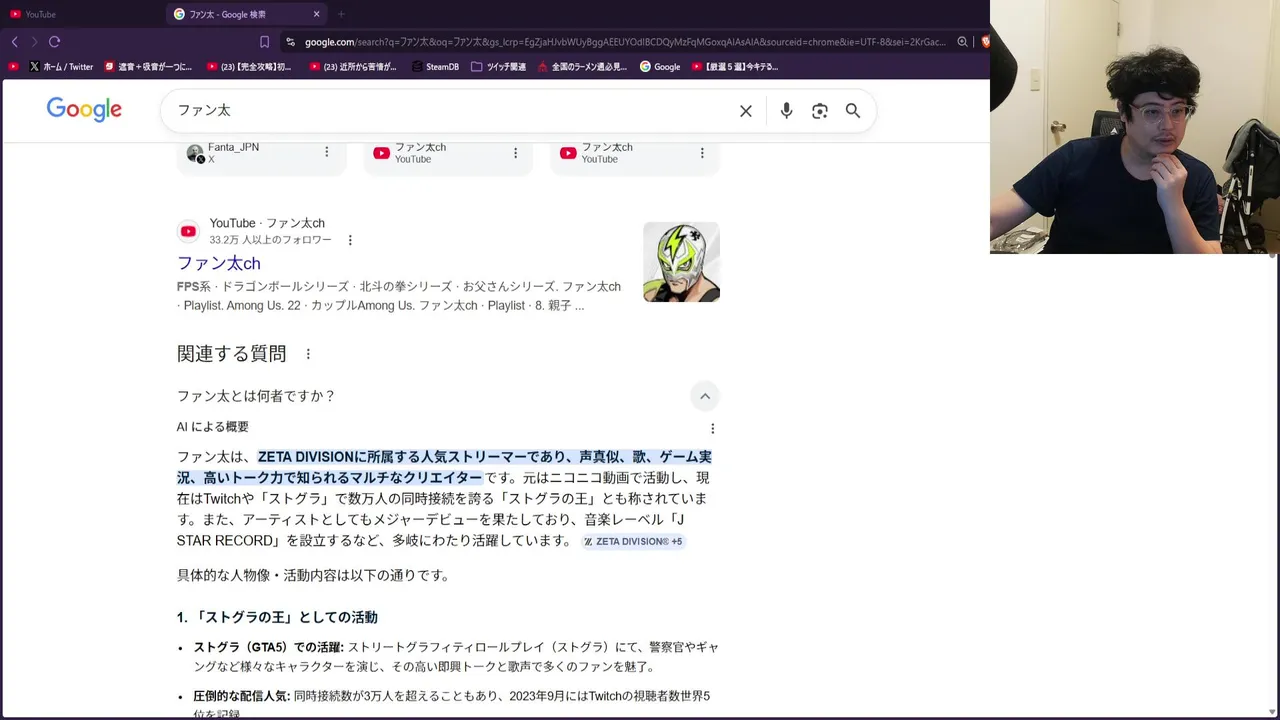Search by image with the camera icon
This screenshot has width=1280, height=720.
[820, 111]
